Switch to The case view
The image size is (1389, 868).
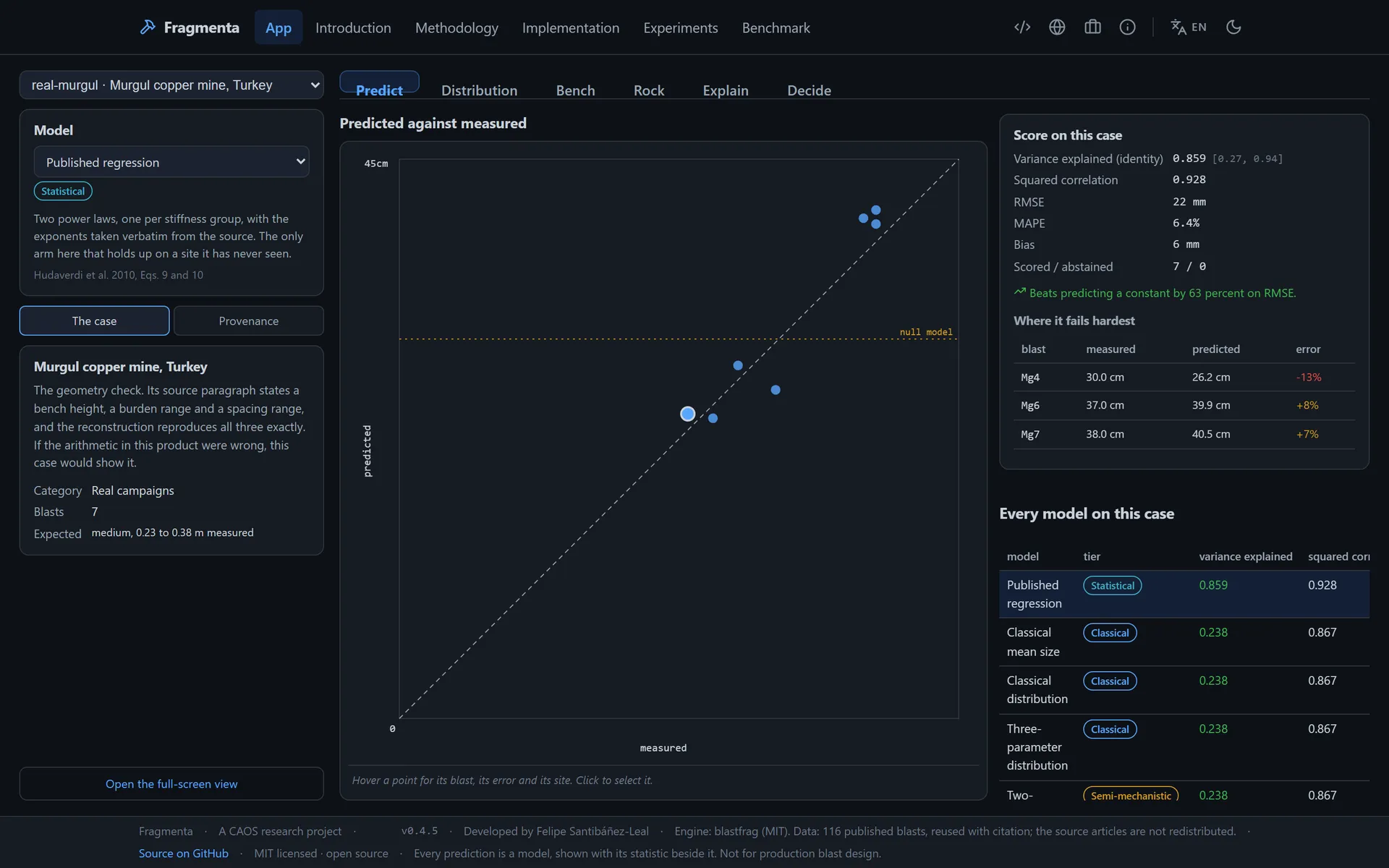[x=95, y=320]
